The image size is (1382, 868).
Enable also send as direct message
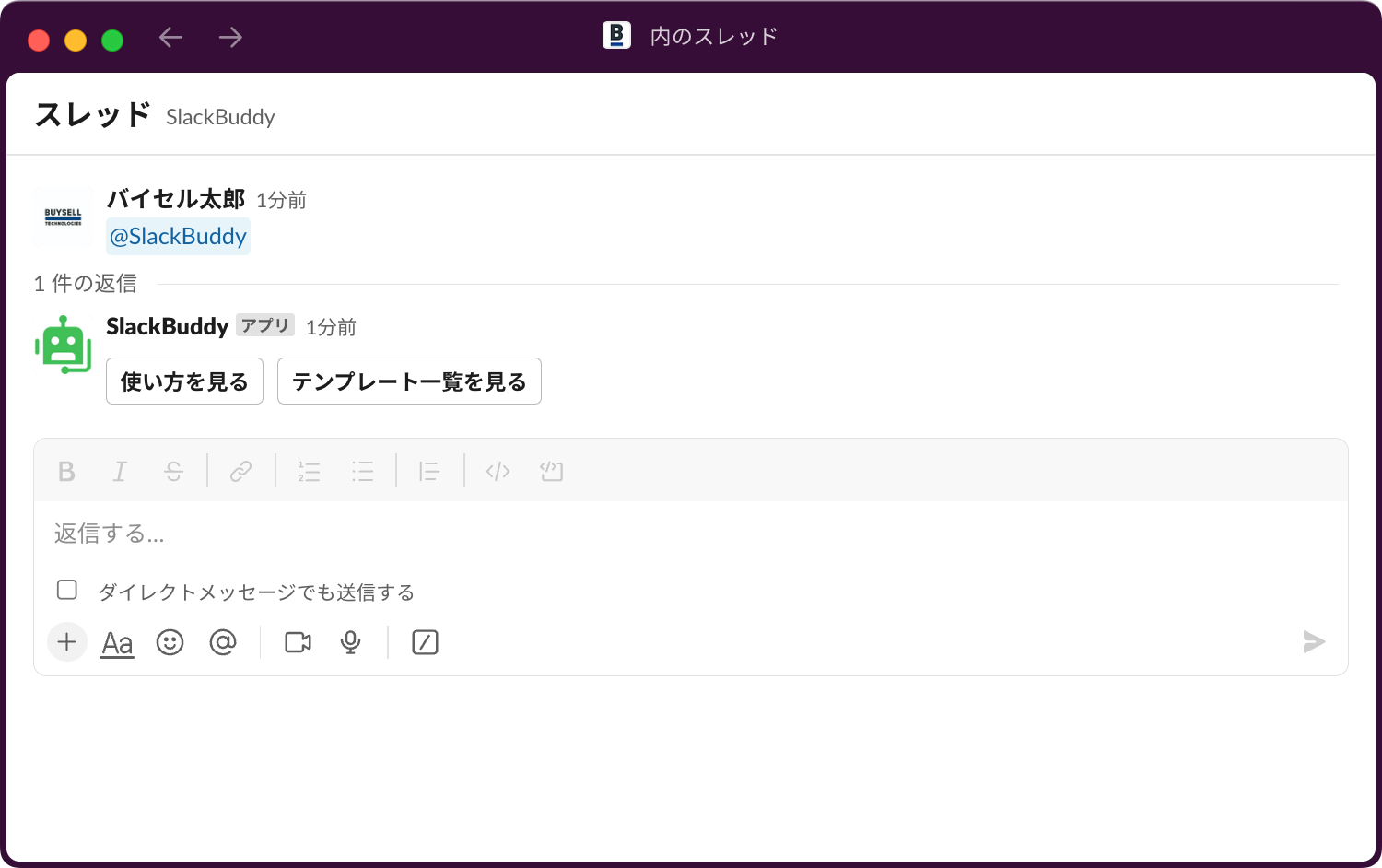point(67,590)
